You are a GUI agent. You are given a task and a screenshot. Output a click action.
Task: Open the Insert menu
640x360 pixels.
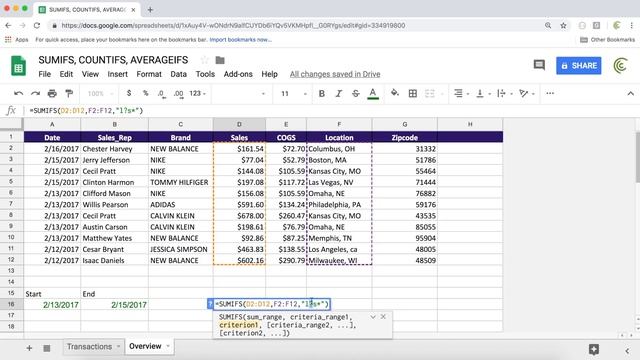(118, 74)
